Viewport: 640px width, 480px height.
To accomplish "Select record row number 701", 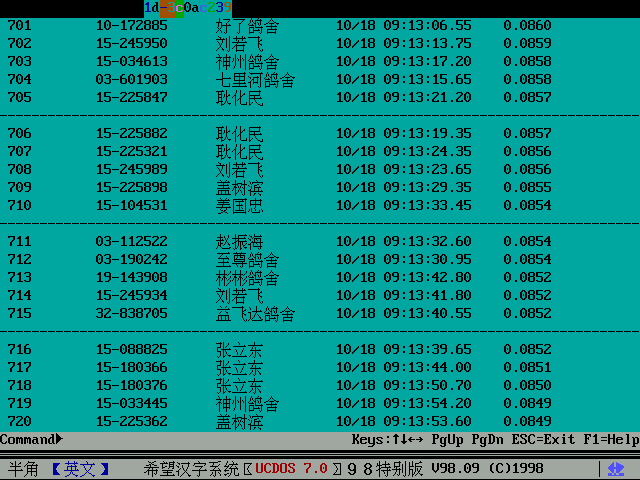I will click(x=19, y=25).
